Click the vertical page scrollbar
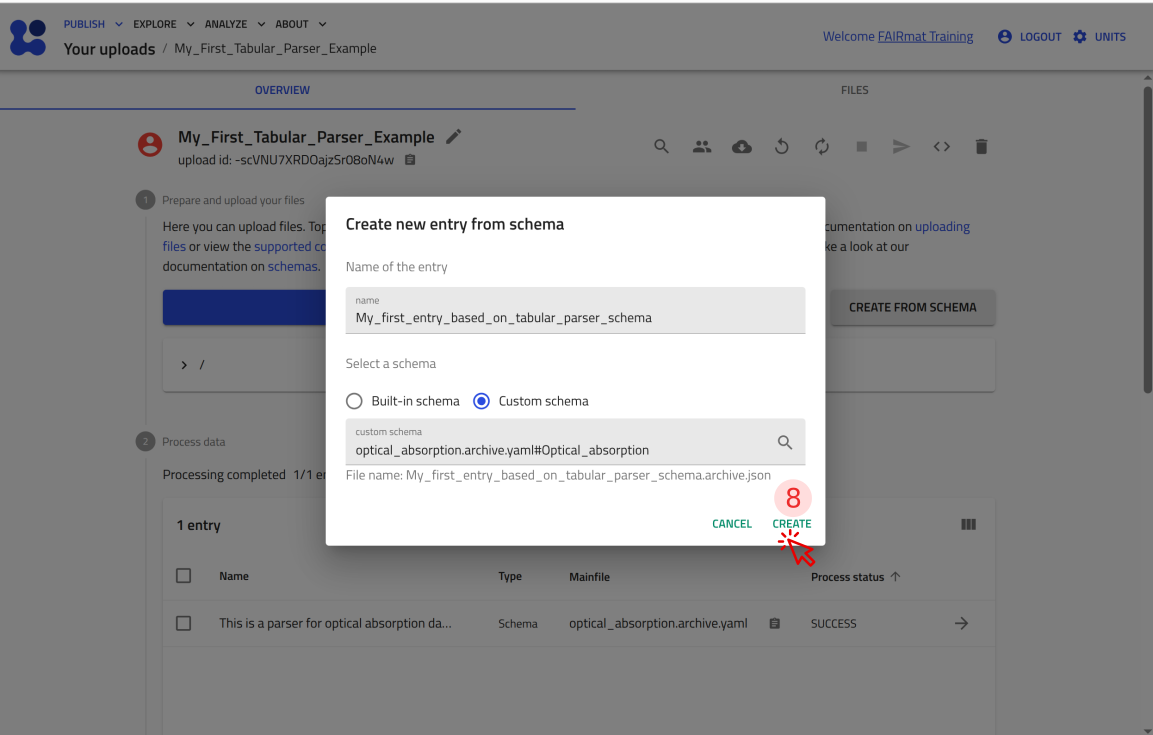Screen dimensions: 1153x735 pyautogui.click(x=1147, y=240)
